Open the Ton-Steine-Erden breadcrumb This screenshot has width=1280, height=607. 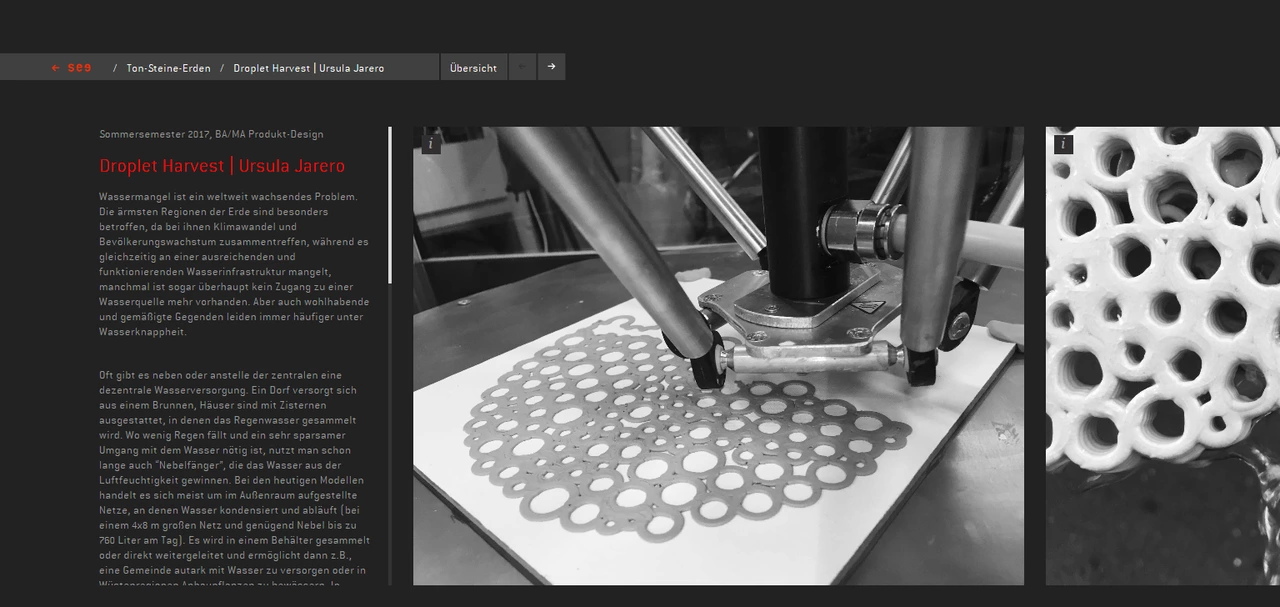coord(168,68)
